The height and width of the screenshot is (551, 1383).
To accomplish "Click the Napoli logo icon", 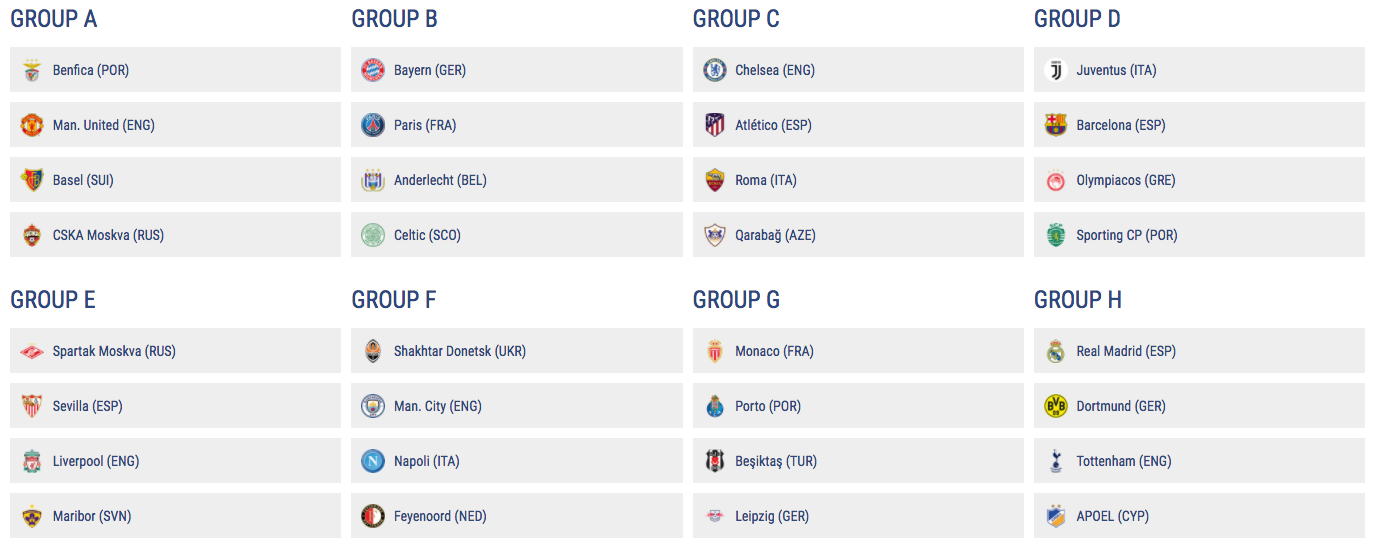I will coord(373,461).
